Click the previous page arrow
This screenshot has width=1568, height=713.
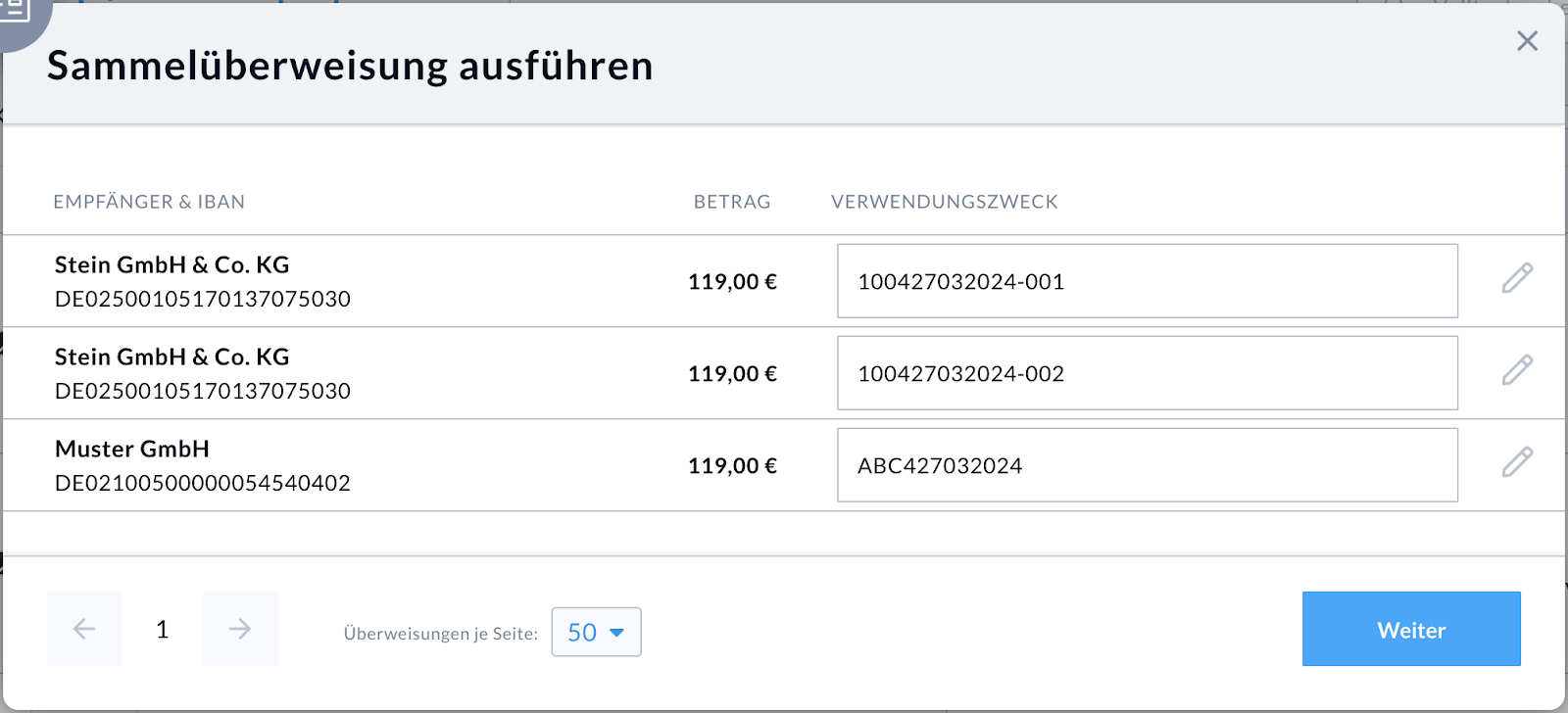point(83,628)
